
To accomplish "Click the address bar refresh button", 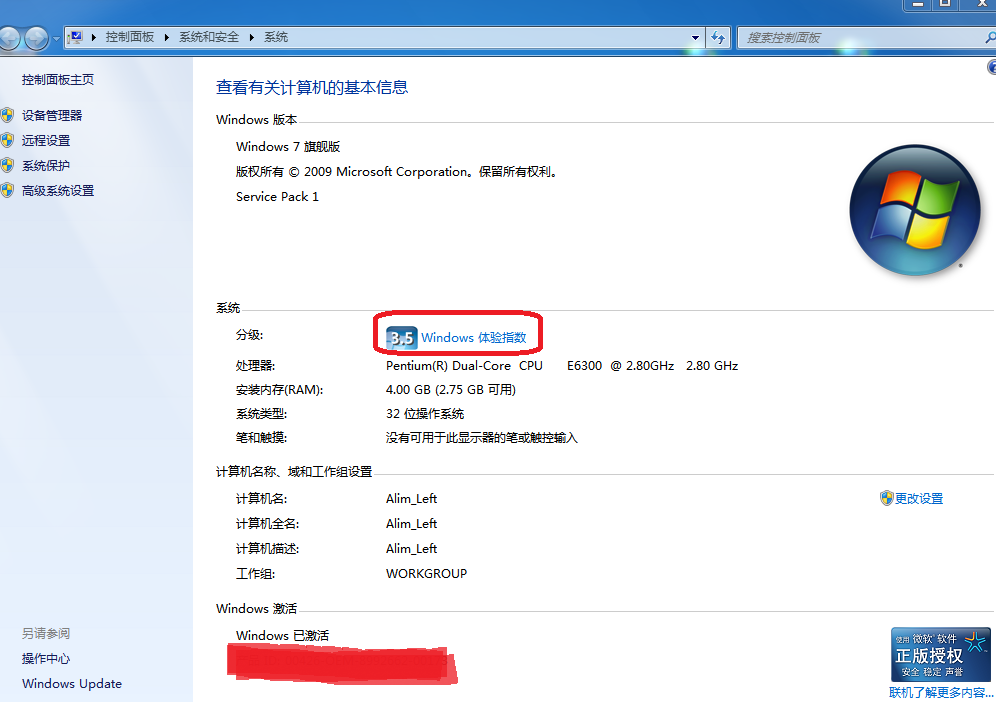I will point(718,37).
